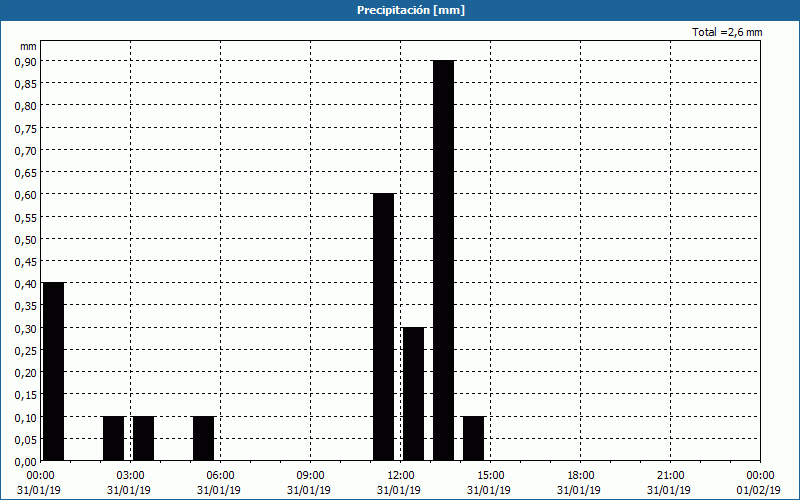Click the y-axis value 0,10
The image size is (800, 500).
pos(26,417)
